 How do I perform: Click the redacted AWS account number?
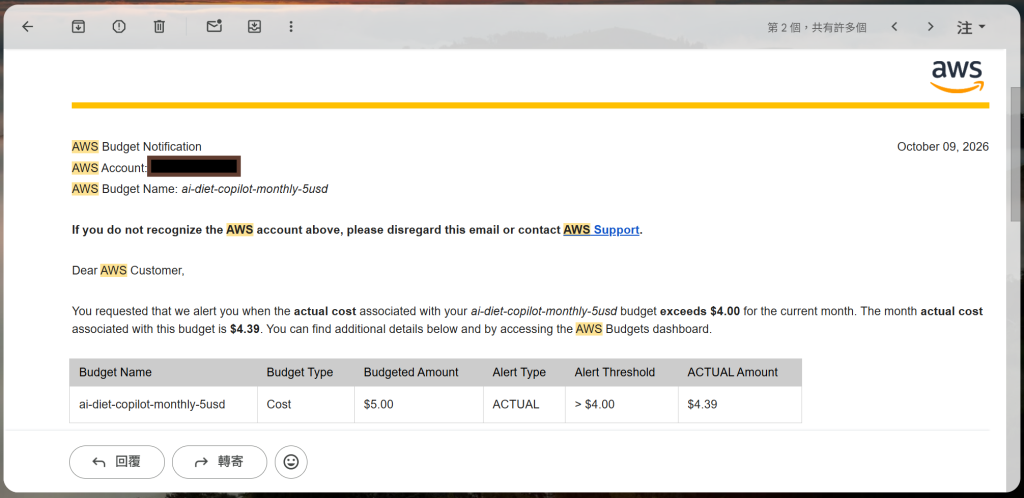click(194, 166)
